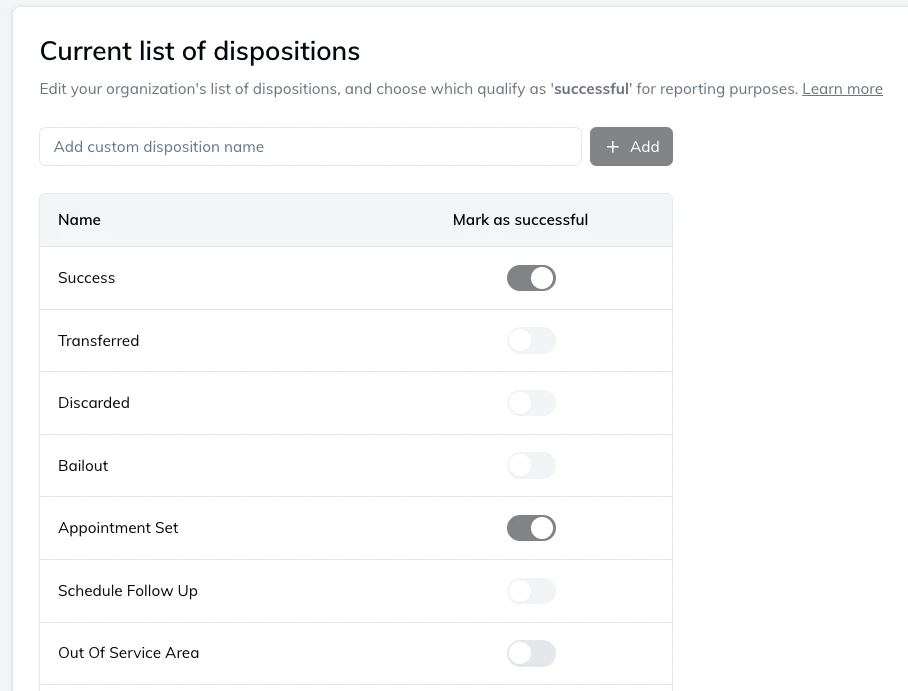Click the Mark as successful column header
Image resolution: width=908 pixels, height=691 pixels.
point(520,220)
